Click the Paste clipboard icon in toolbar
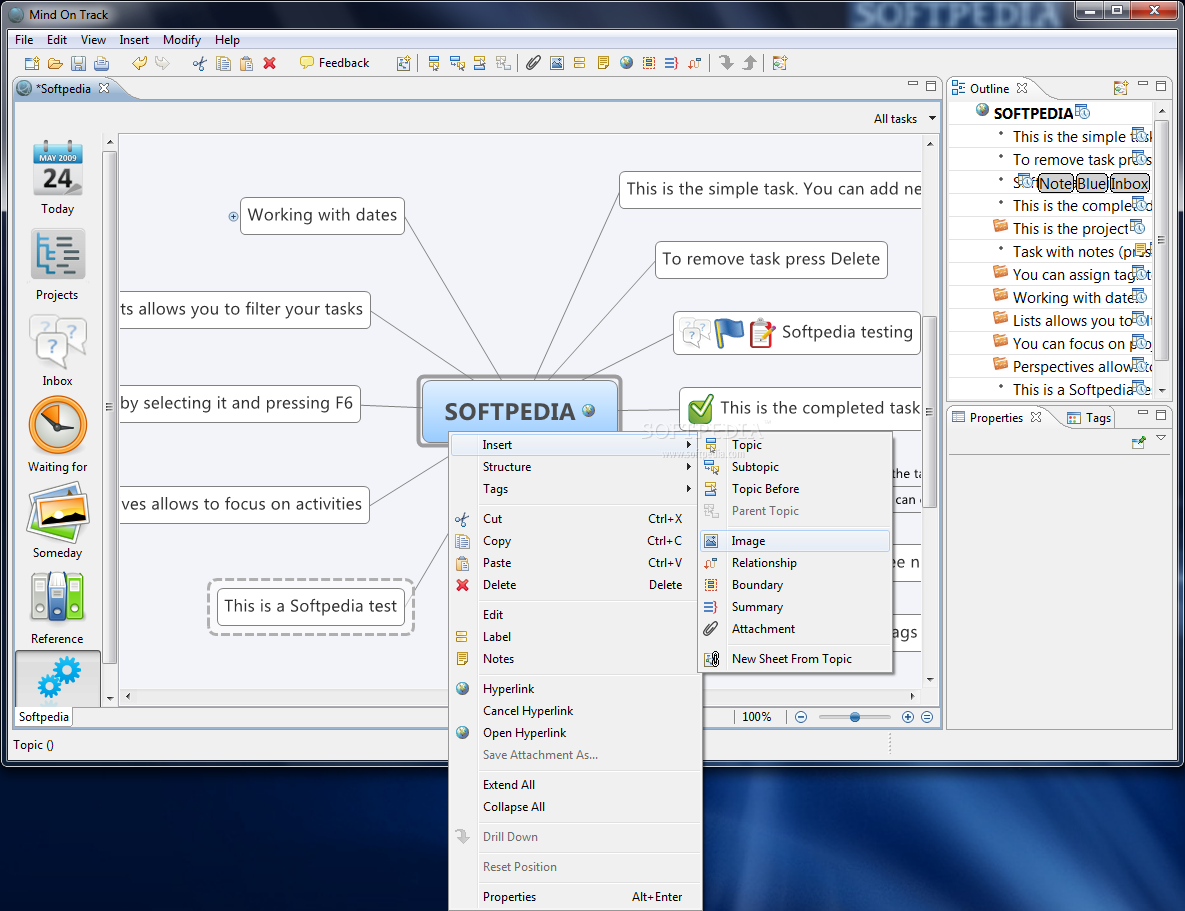Viewport: 1185px width, 911px height. pyautogui.click(x=246, y=64)
